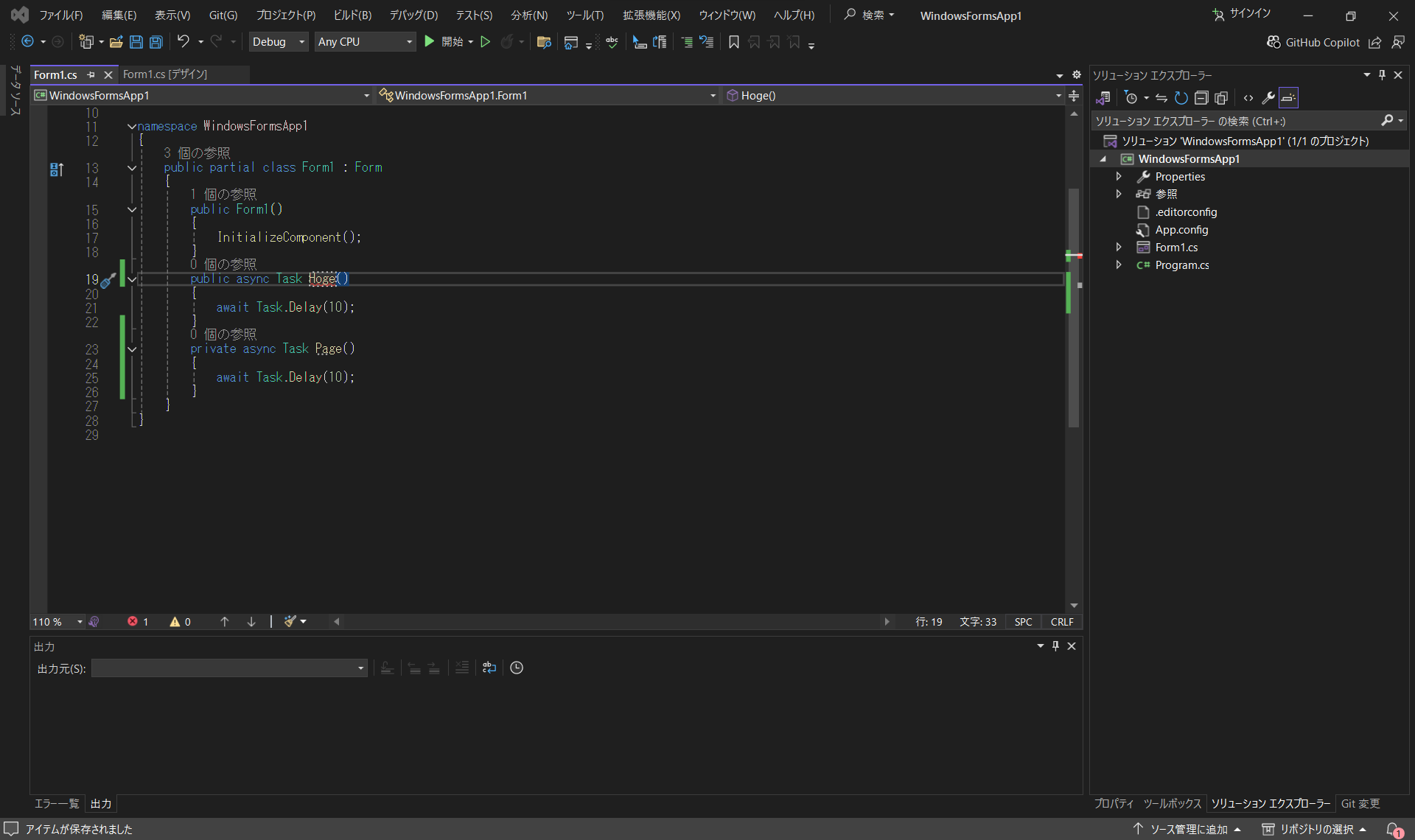1415x840 pixels.
Task: Start debugging with the green Start button
Action: 430,41
